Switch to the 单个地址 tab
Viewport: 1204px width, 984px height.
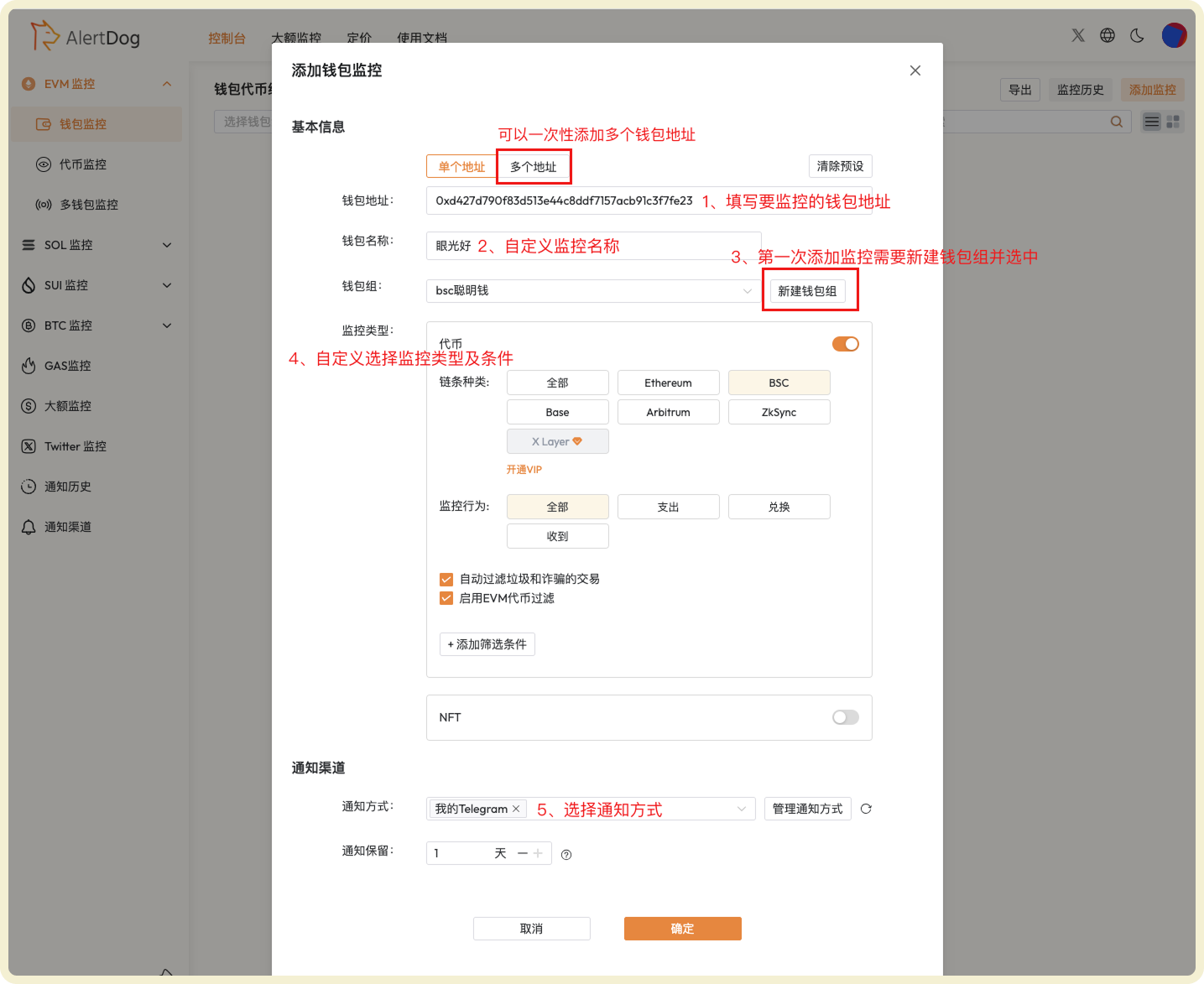(x=461, y=166)
